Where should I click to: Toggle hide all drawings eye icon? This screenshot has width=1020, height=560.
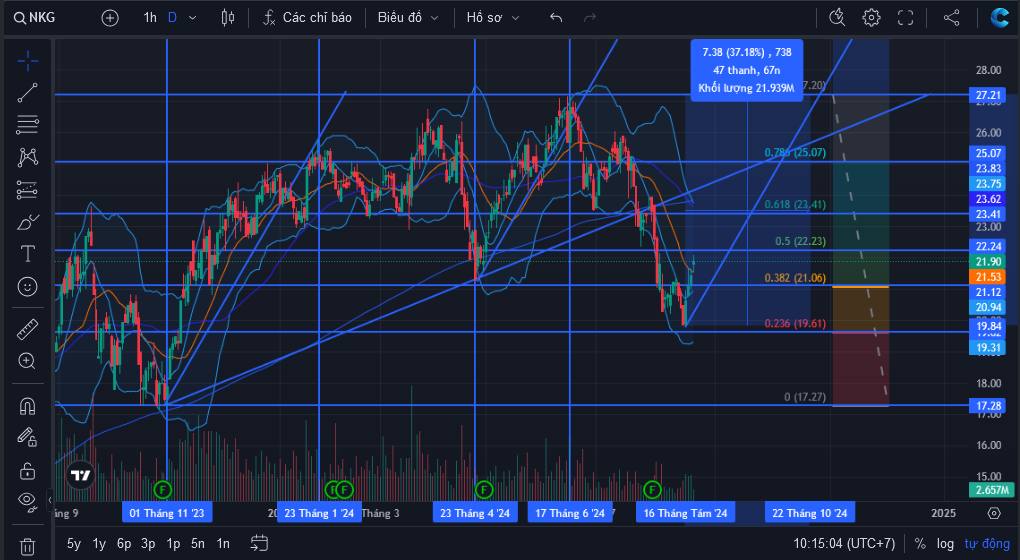(x=27, y=500)
